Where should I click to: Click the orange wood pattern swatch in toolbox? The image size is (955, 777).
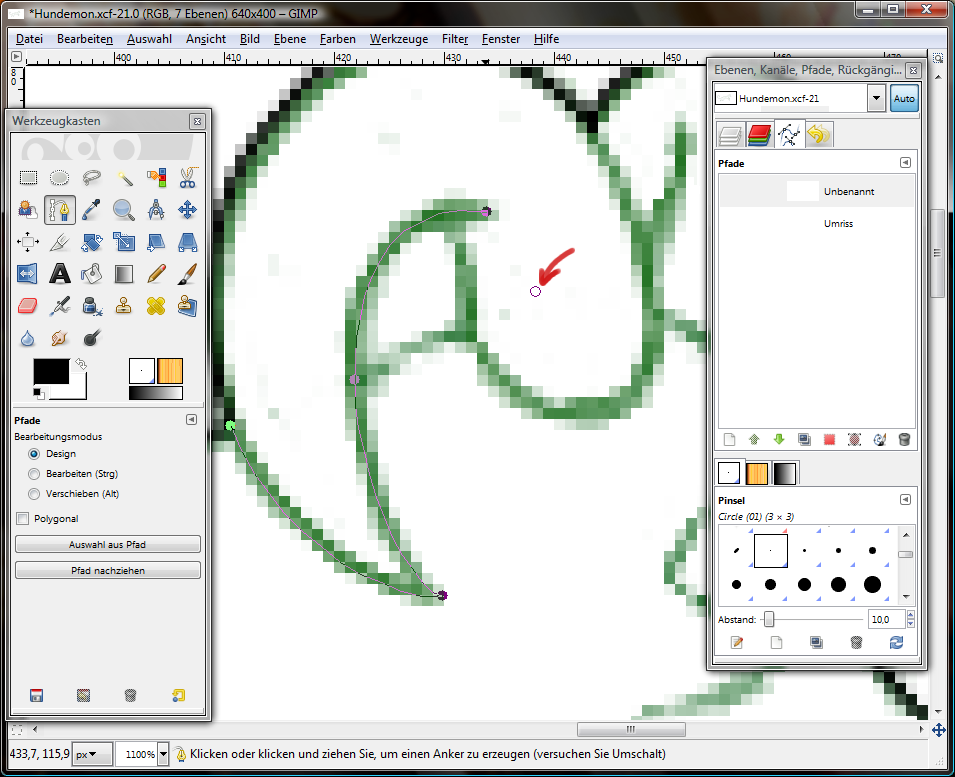(x=170, y=371)
